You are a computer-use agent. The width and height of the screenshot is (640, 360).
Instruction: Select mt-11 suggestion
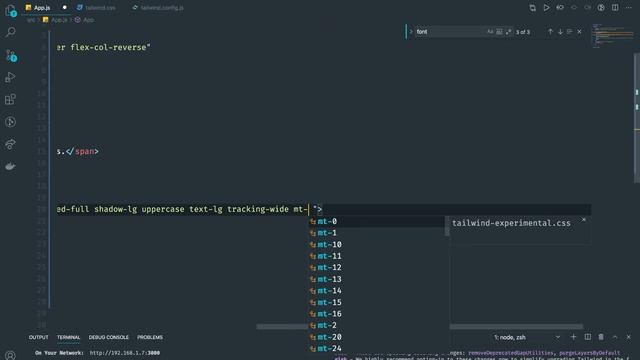(377, 256)
